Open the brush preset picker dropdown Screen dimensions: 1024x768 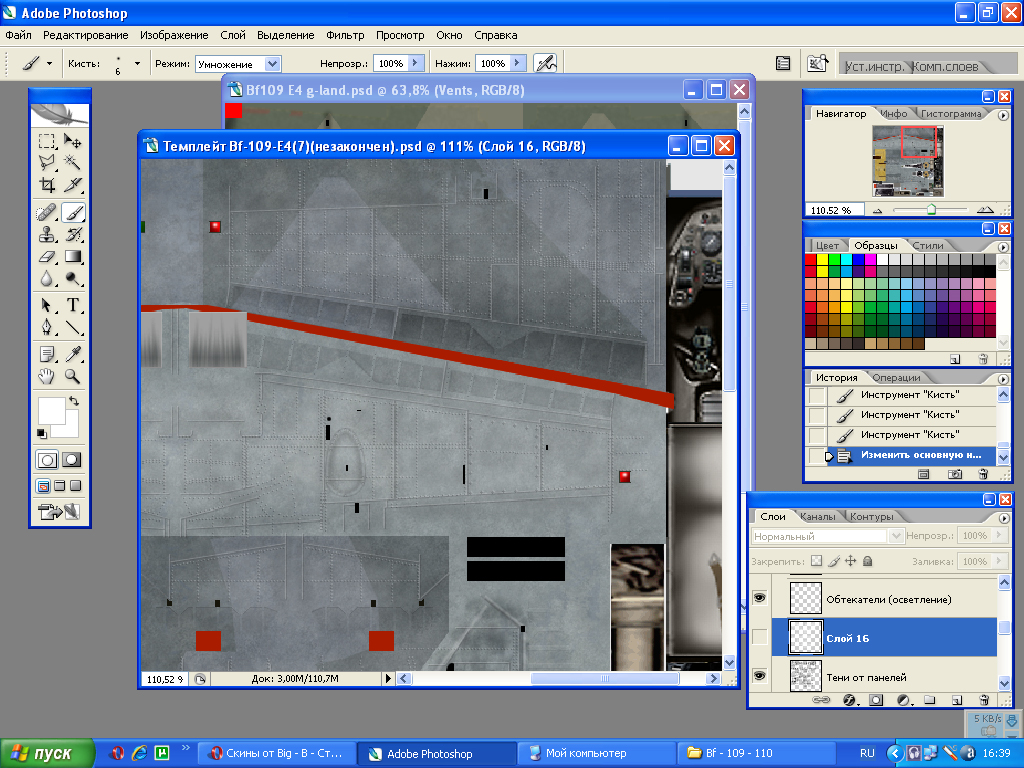click(137, 63)
